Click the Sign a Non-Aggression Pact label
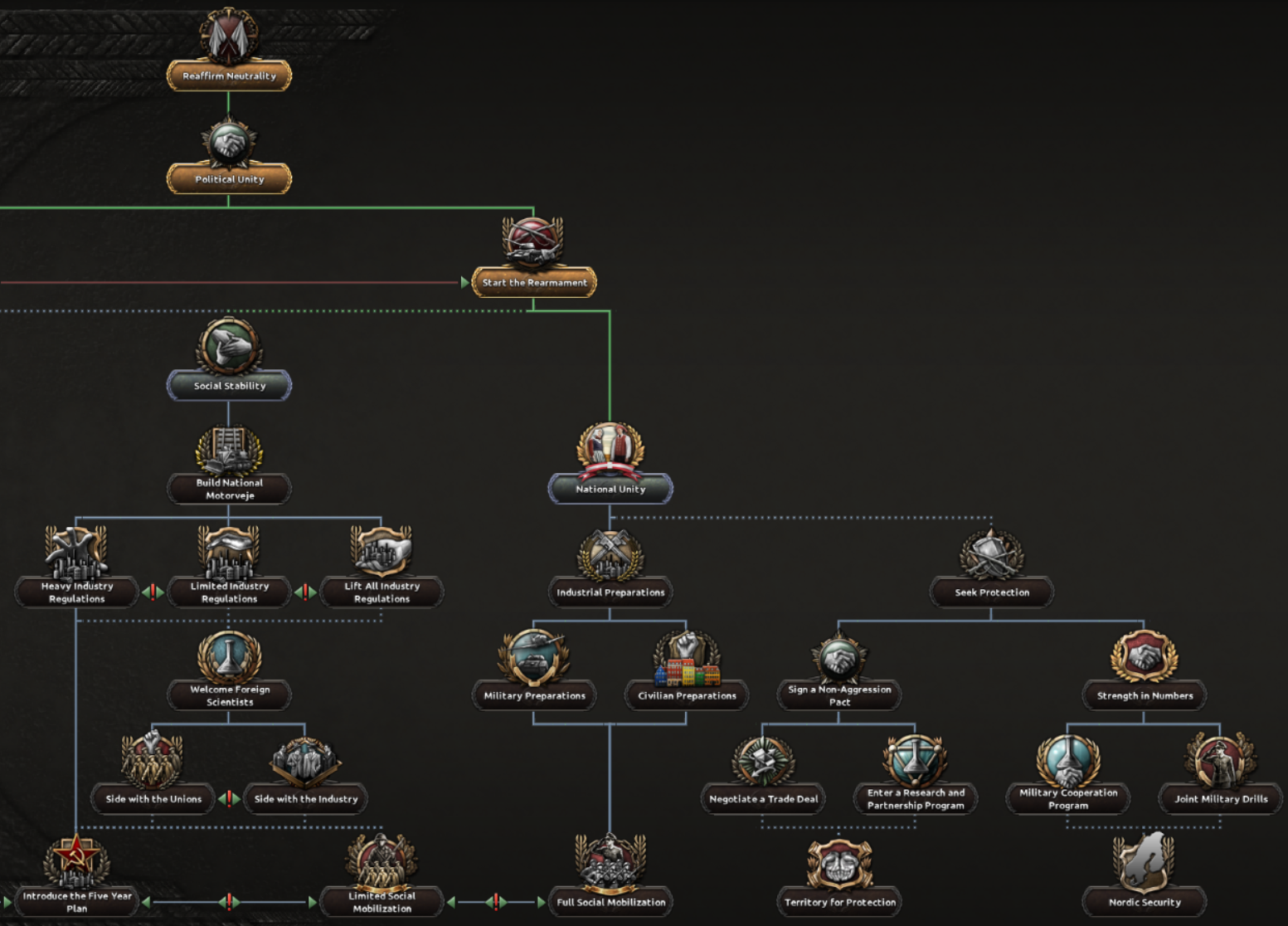Image resolution: width=1288 pixels, height=926 pixels. point(839,695)
